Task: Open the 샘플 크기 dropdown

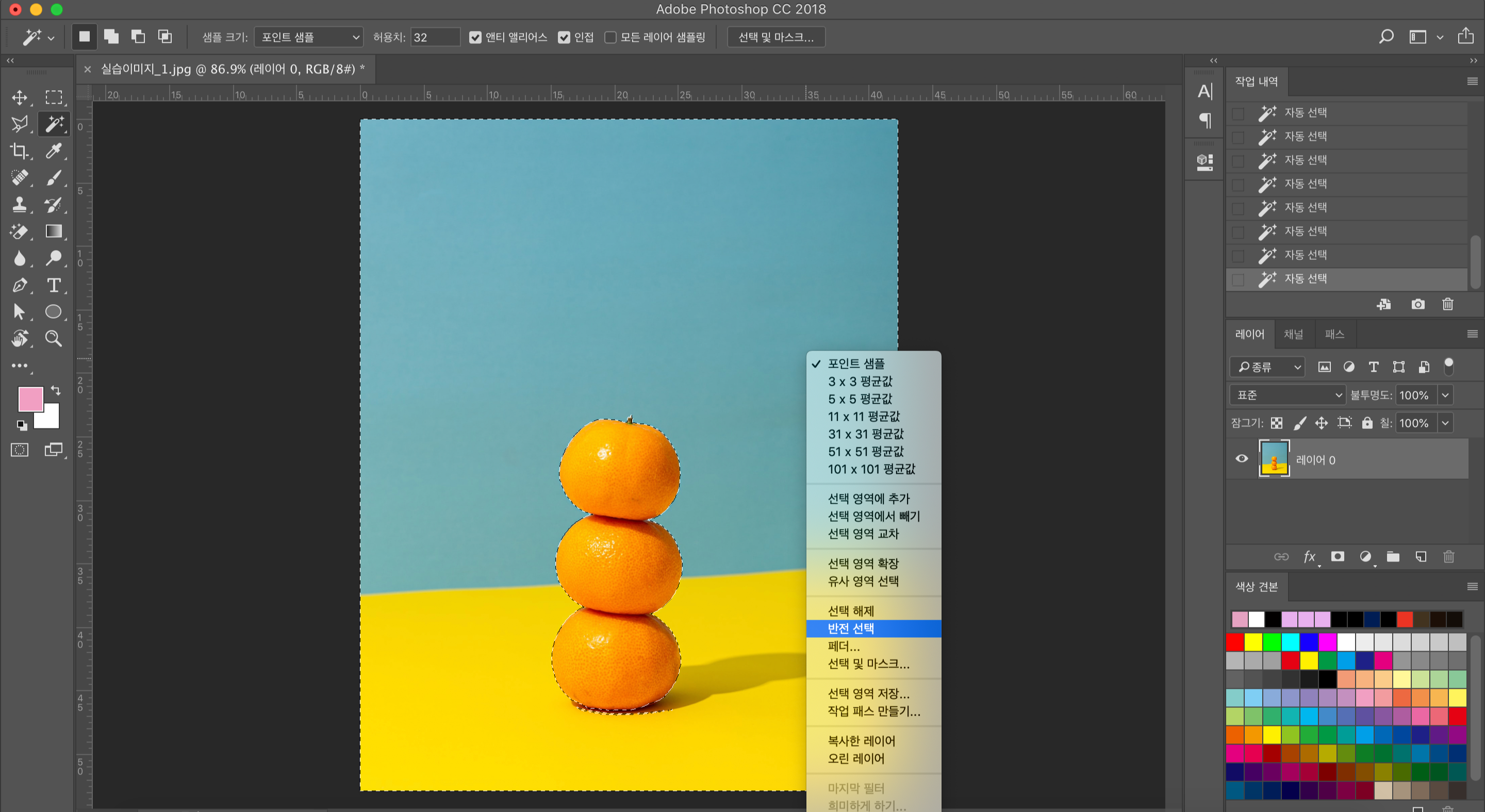Action: click(x=309, y=38)
